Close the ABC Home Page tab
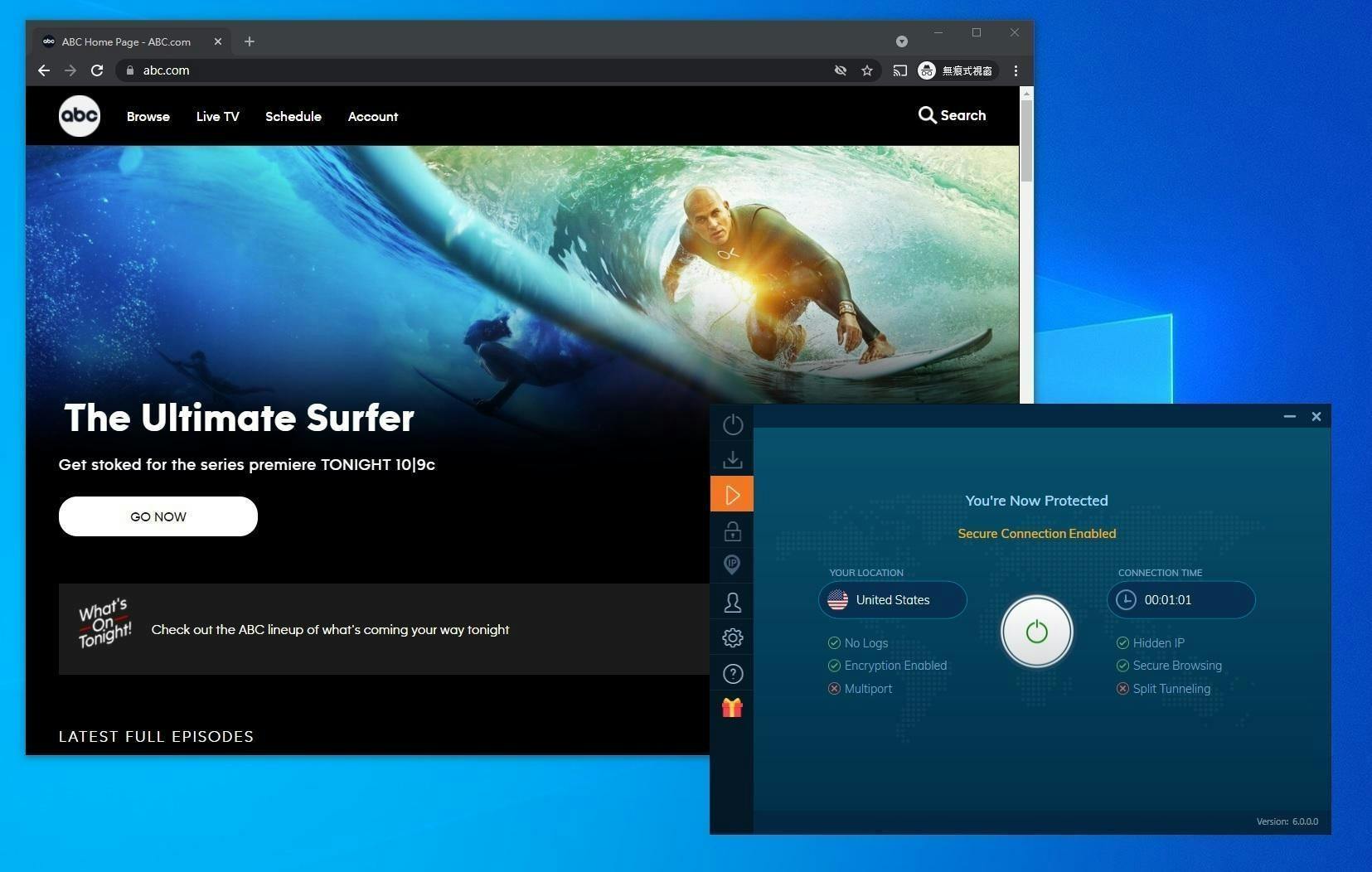The image size is (1372, 872). pos(218,41)
